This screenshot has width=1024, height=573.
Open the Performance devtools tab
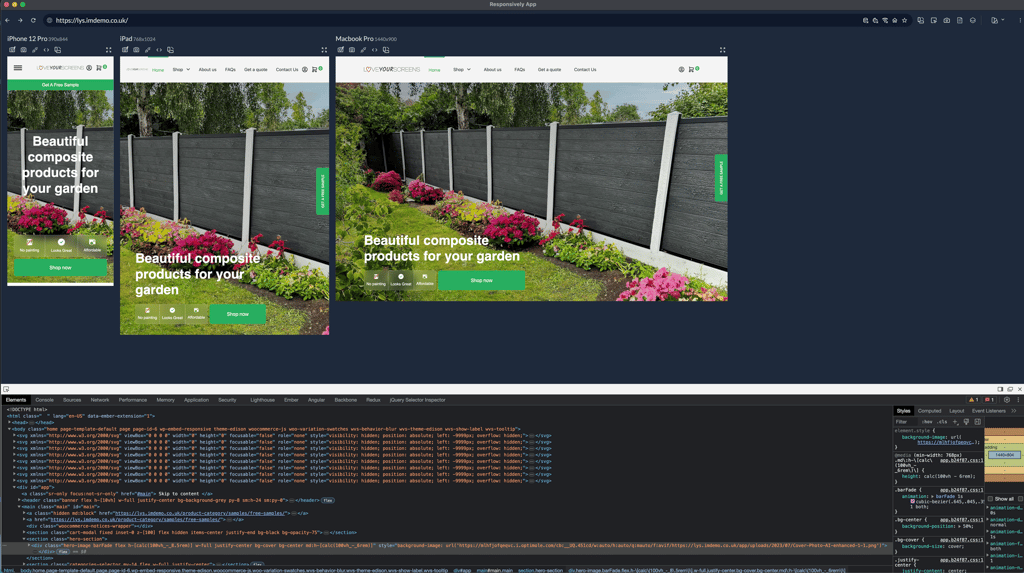coord(133,400)
